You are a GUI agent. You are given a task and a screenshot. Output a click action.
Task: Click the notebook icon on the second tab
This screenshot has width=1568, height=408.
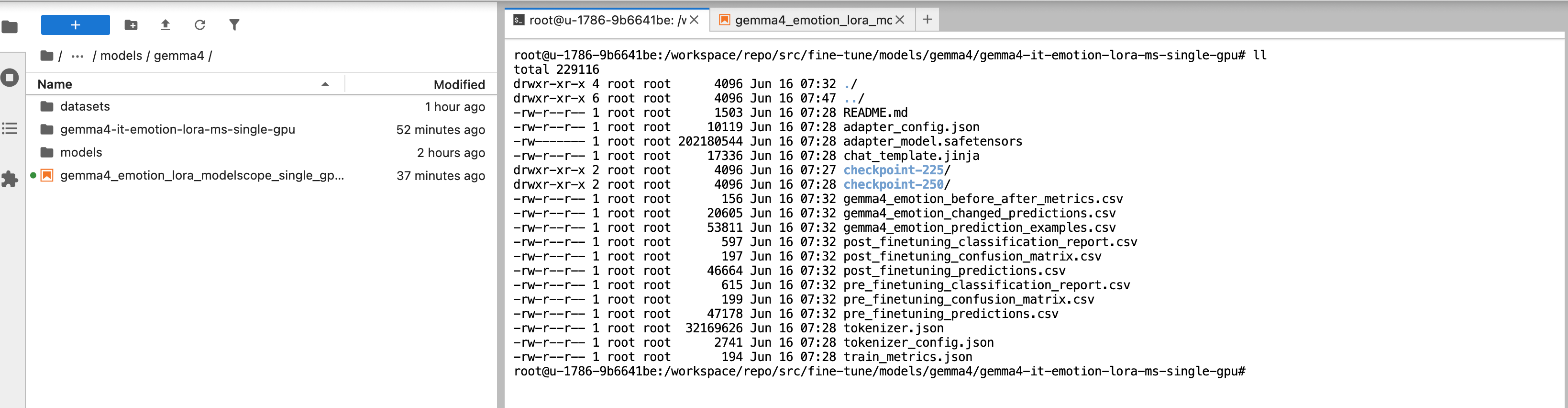click(x=724, y=20)
